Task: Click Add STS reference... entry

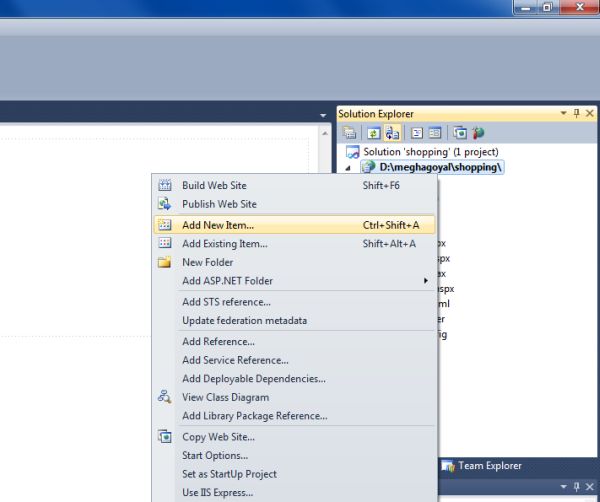Action: (x=294, y=302)
